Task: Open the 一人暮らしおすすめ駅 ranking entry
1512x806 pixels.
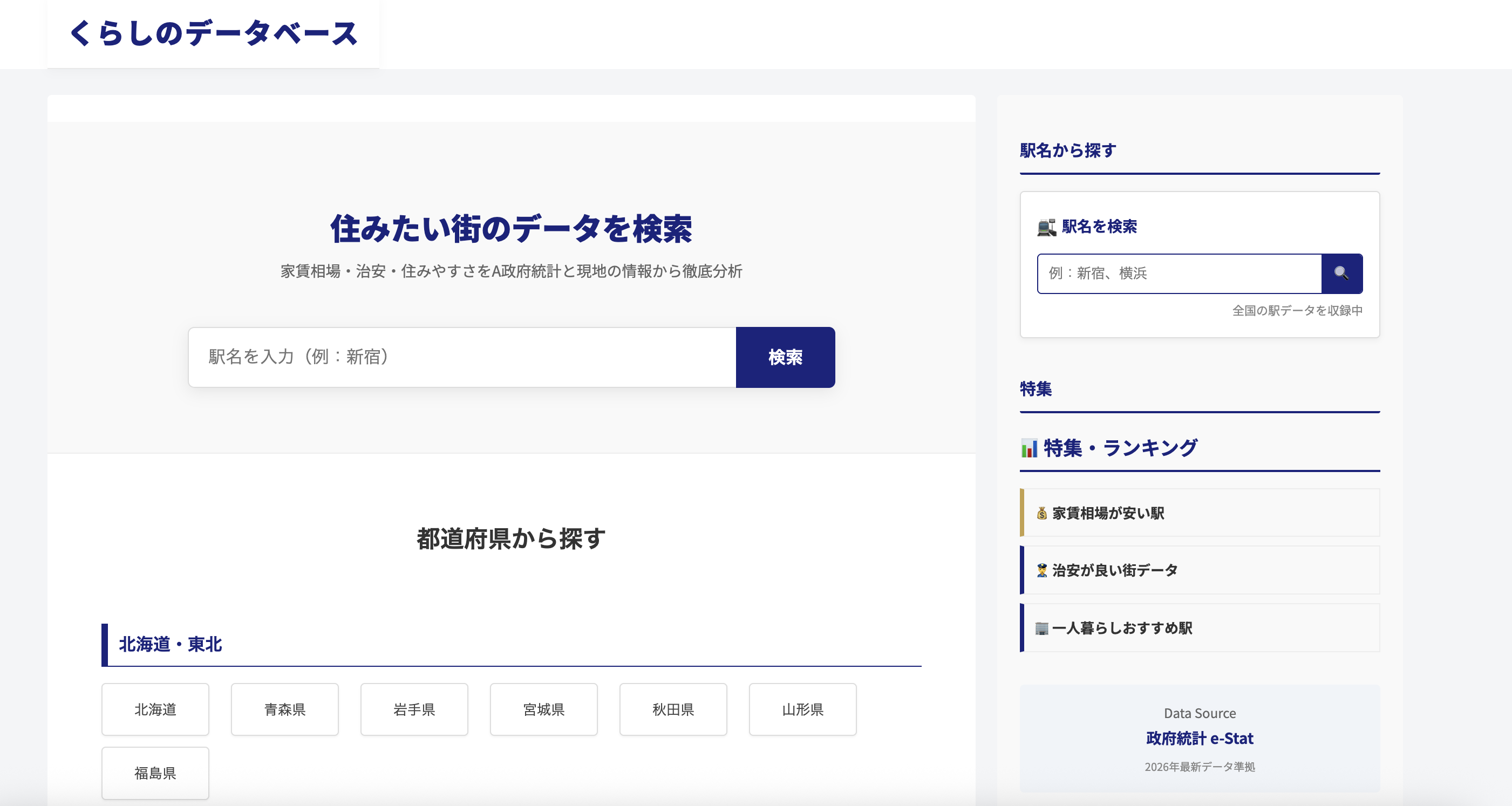Action: click(1200, 627)
